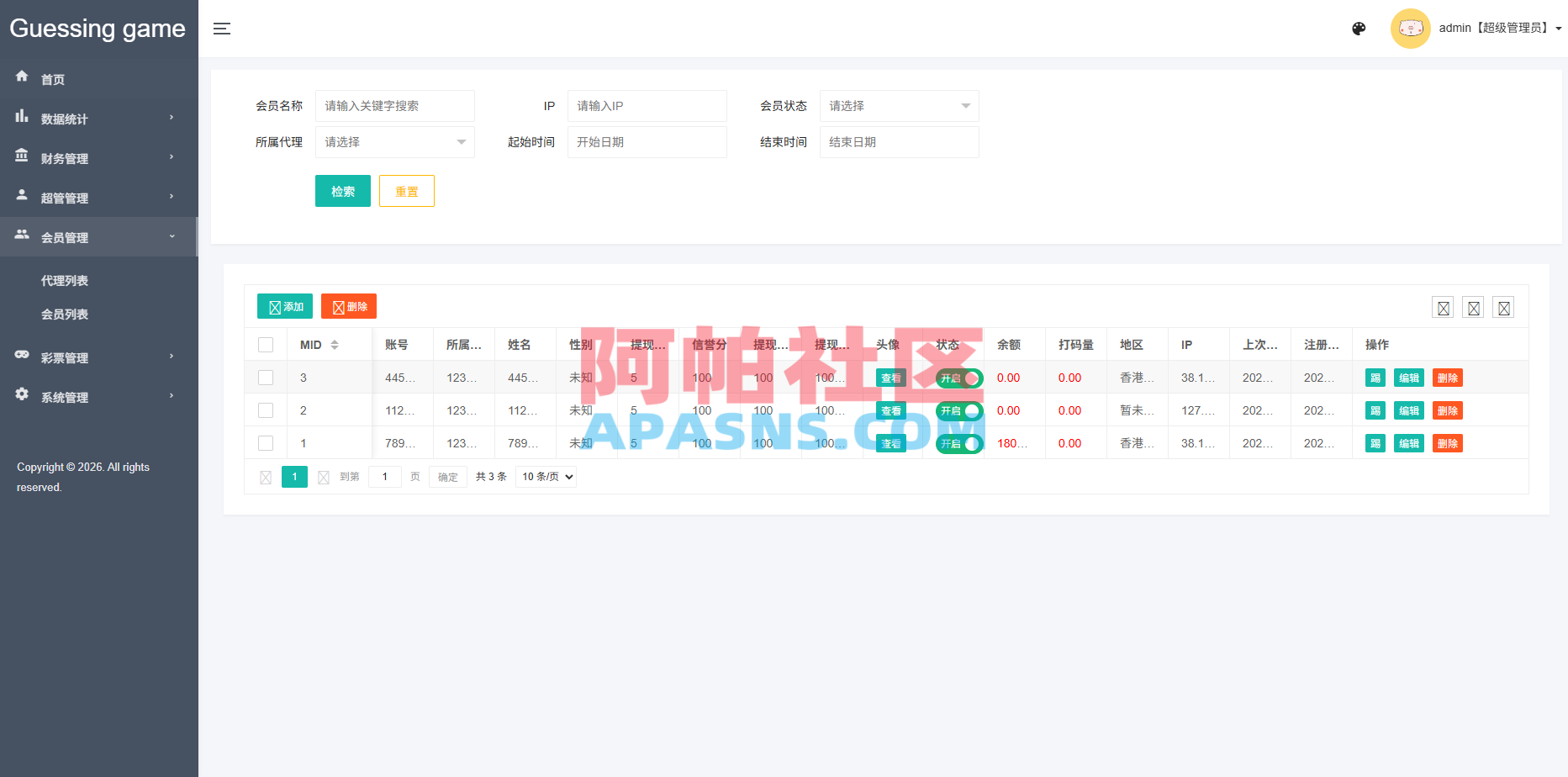Expand the 超管管理 sidebar menu

pos(98,198)
